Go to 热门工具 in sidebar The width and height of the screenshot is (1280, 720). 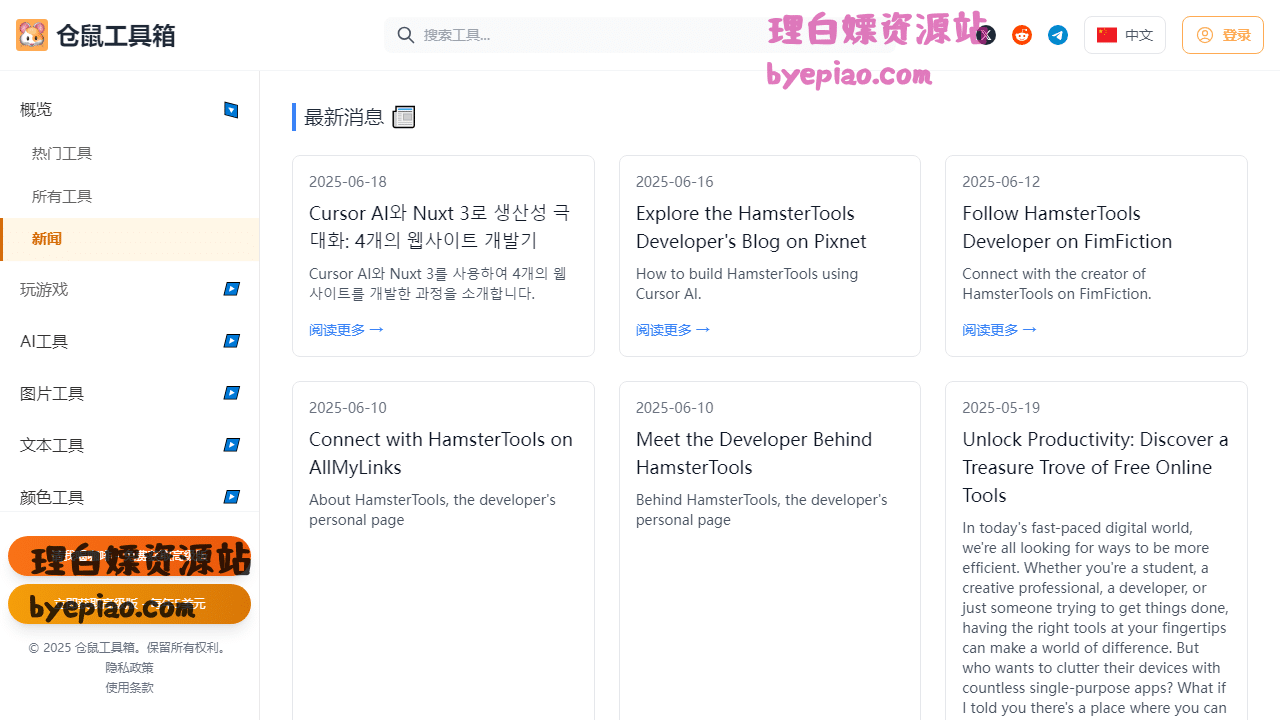click(62, 153)
